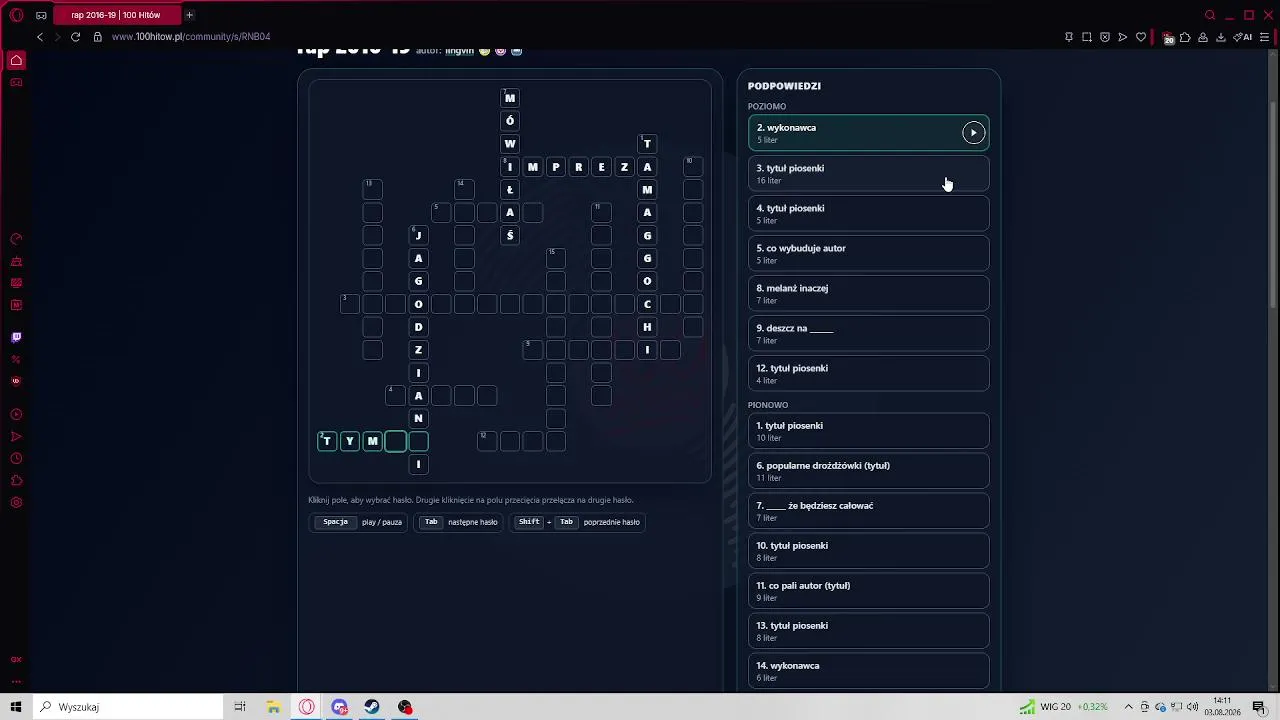
Task: Open the ad blocker shield icon
Action: pos(1105,37)
